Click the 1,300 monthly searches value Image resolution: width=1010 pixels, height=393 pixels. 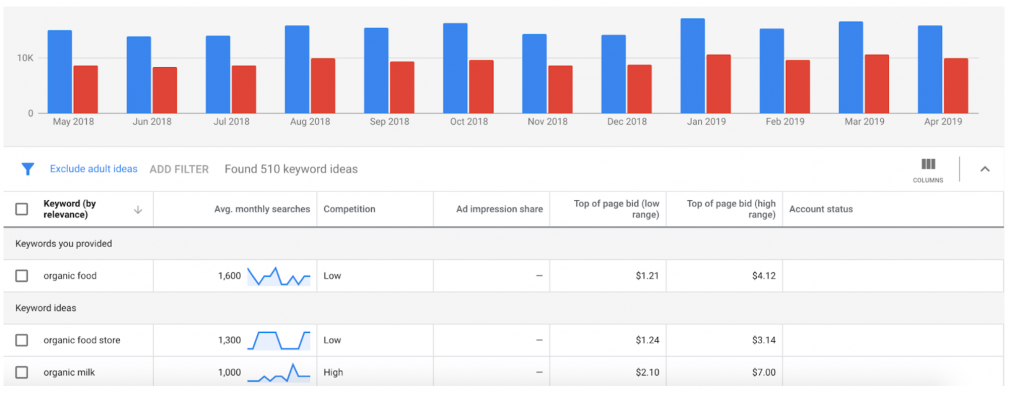click(x=229, y=340)
